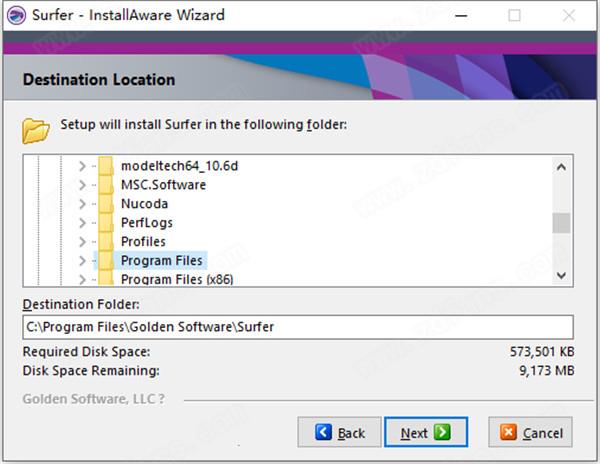Expand the Program Files tree node
Screen dimensions: 600x464
click(82, 260)
